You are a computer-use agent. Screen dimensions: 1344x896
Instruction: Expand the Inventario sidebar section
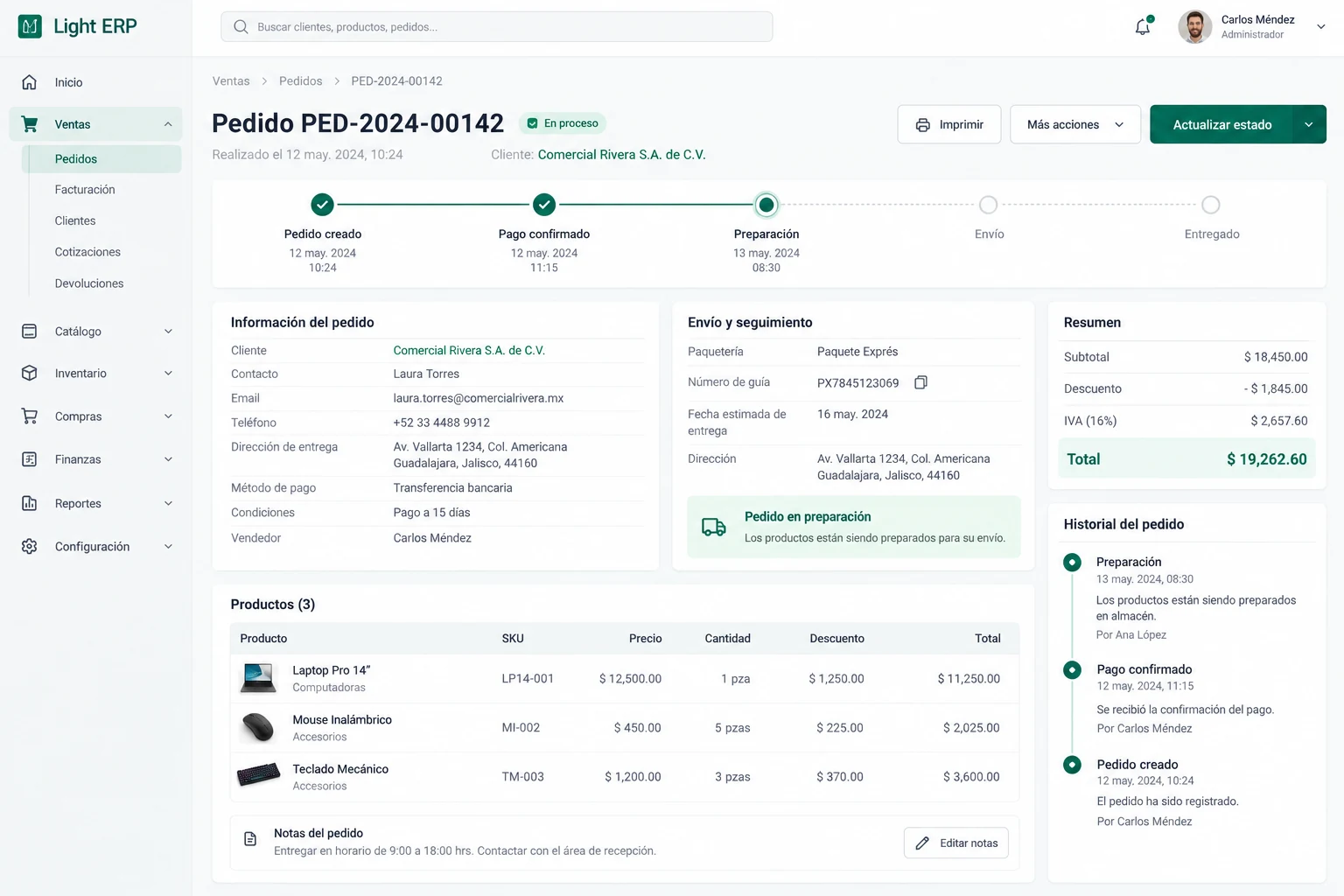coord(168,374)
